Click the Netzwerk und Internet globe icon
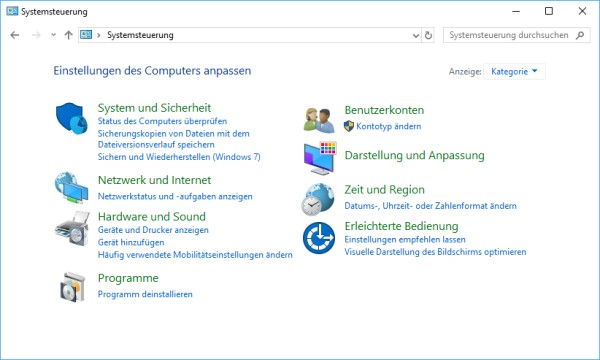The height and width of the screenshot is (360, 600). [72, 188]
